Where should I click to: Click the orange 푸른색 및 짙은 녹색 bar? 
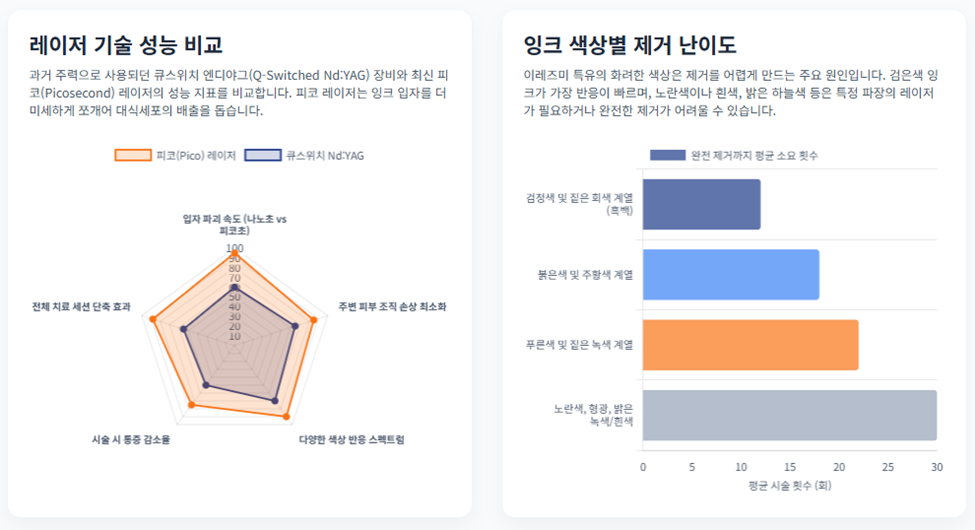tap(751, 345)
